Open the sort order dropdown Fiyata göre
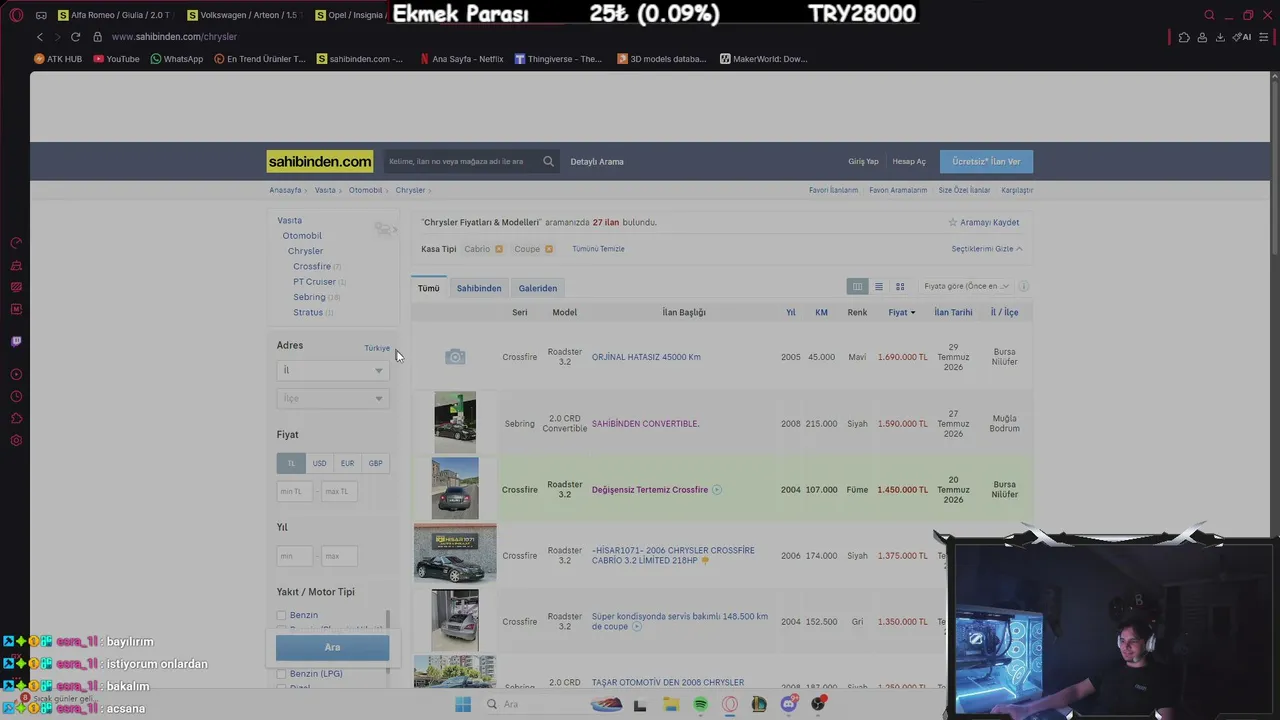Screen dimensions: 1280x720 [964, 286]
